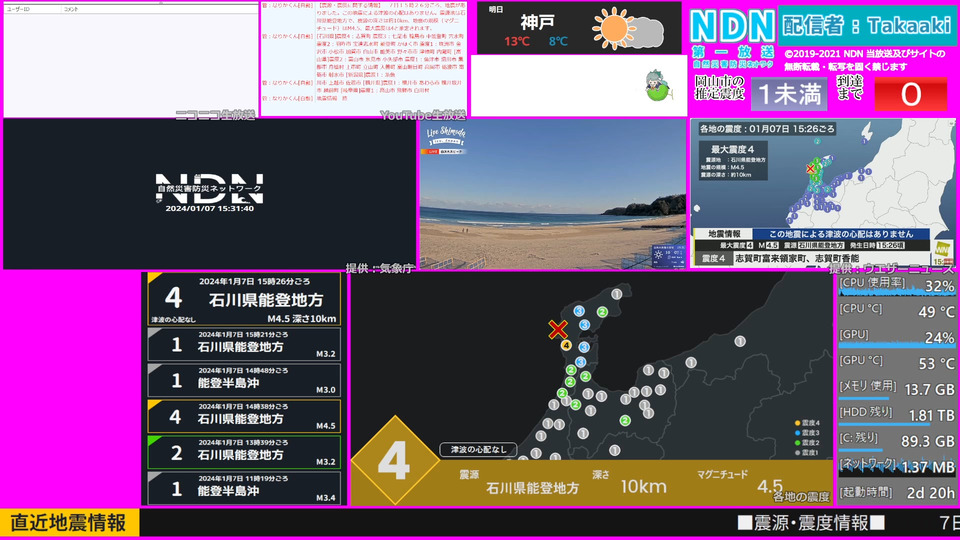Viewport: 960px width, 540px height.
Task: Click the 提供:ウェザーニュース credit text
Action: click(x=891, y=269)
